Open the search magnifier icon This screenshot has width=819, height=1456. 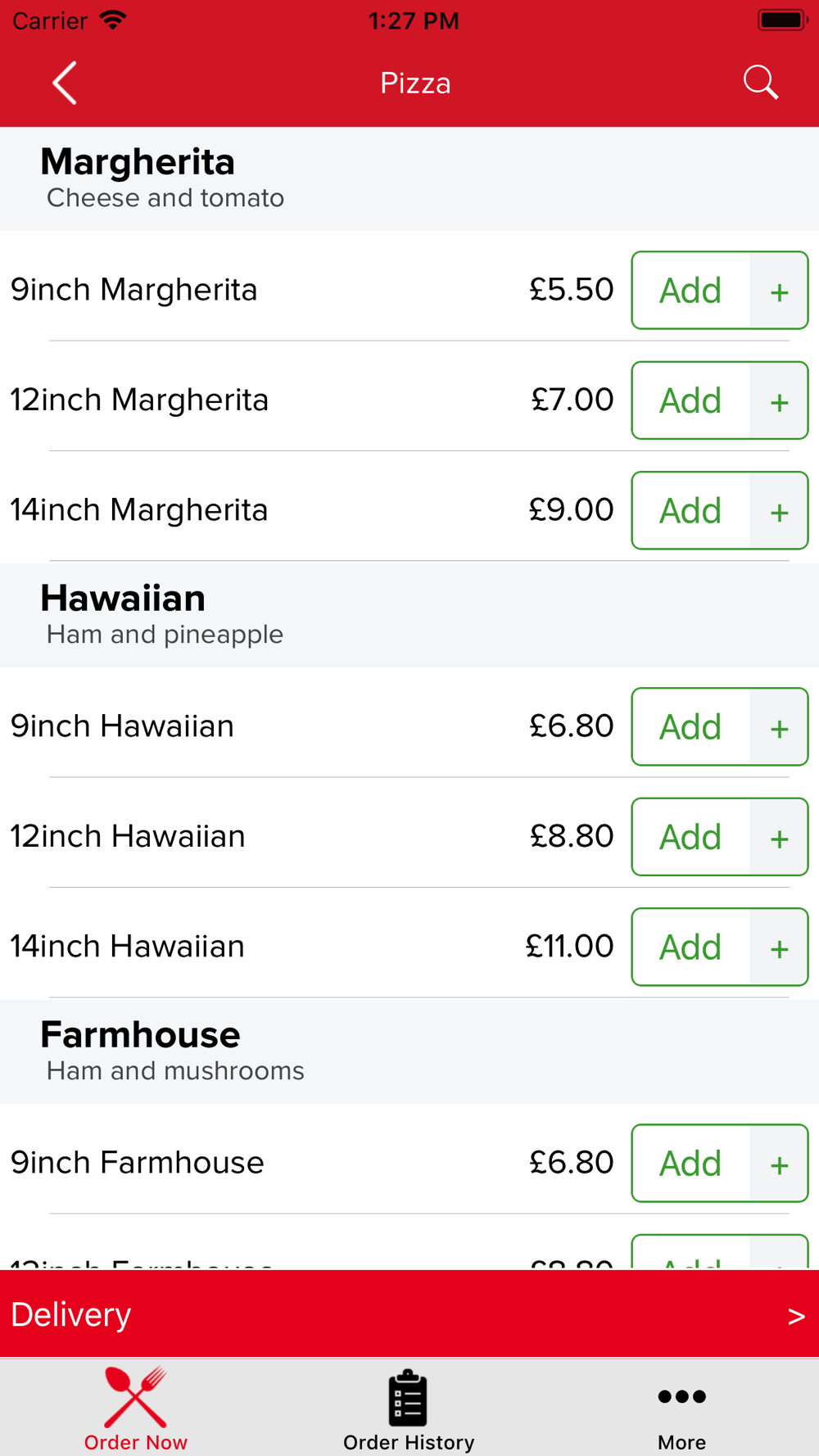[760, 83]
